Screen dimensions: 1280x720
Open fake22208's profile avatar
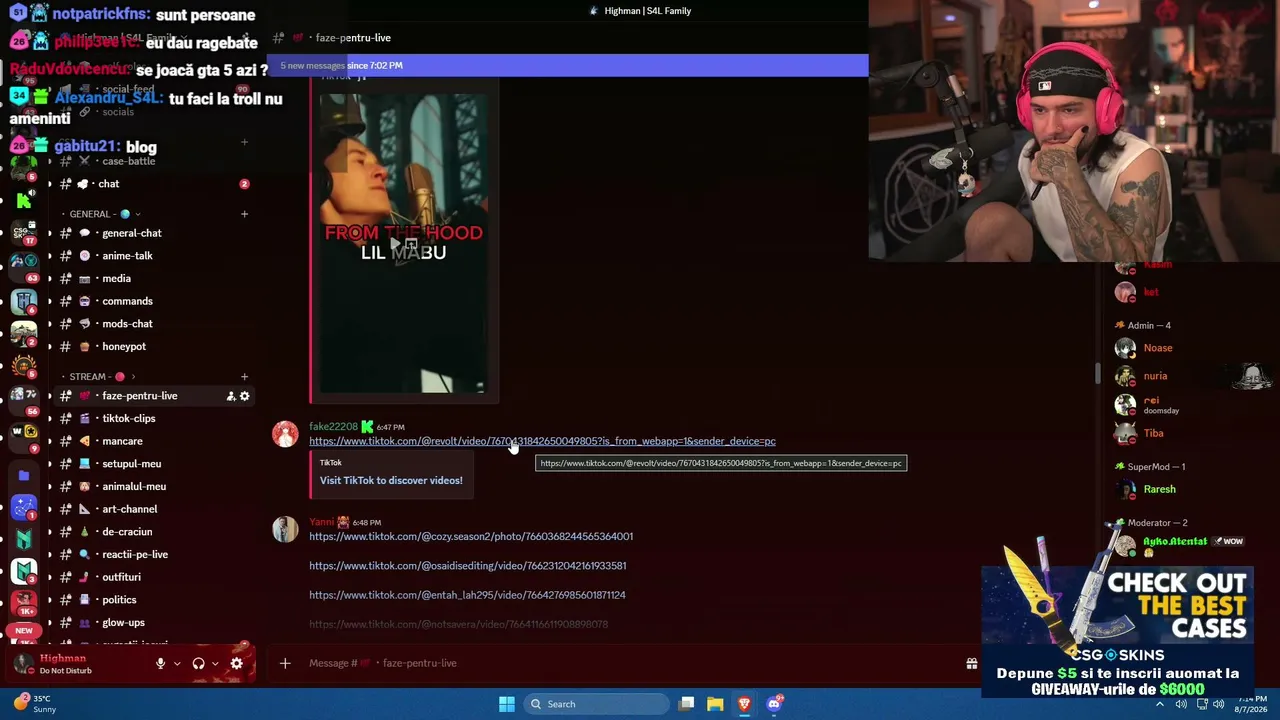pyautogui.click(x=285, y=434)
